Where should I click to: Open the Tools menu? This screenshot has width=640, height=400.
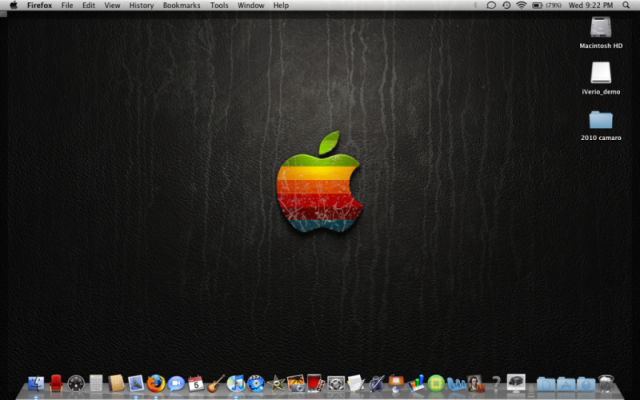coord(219,5)
